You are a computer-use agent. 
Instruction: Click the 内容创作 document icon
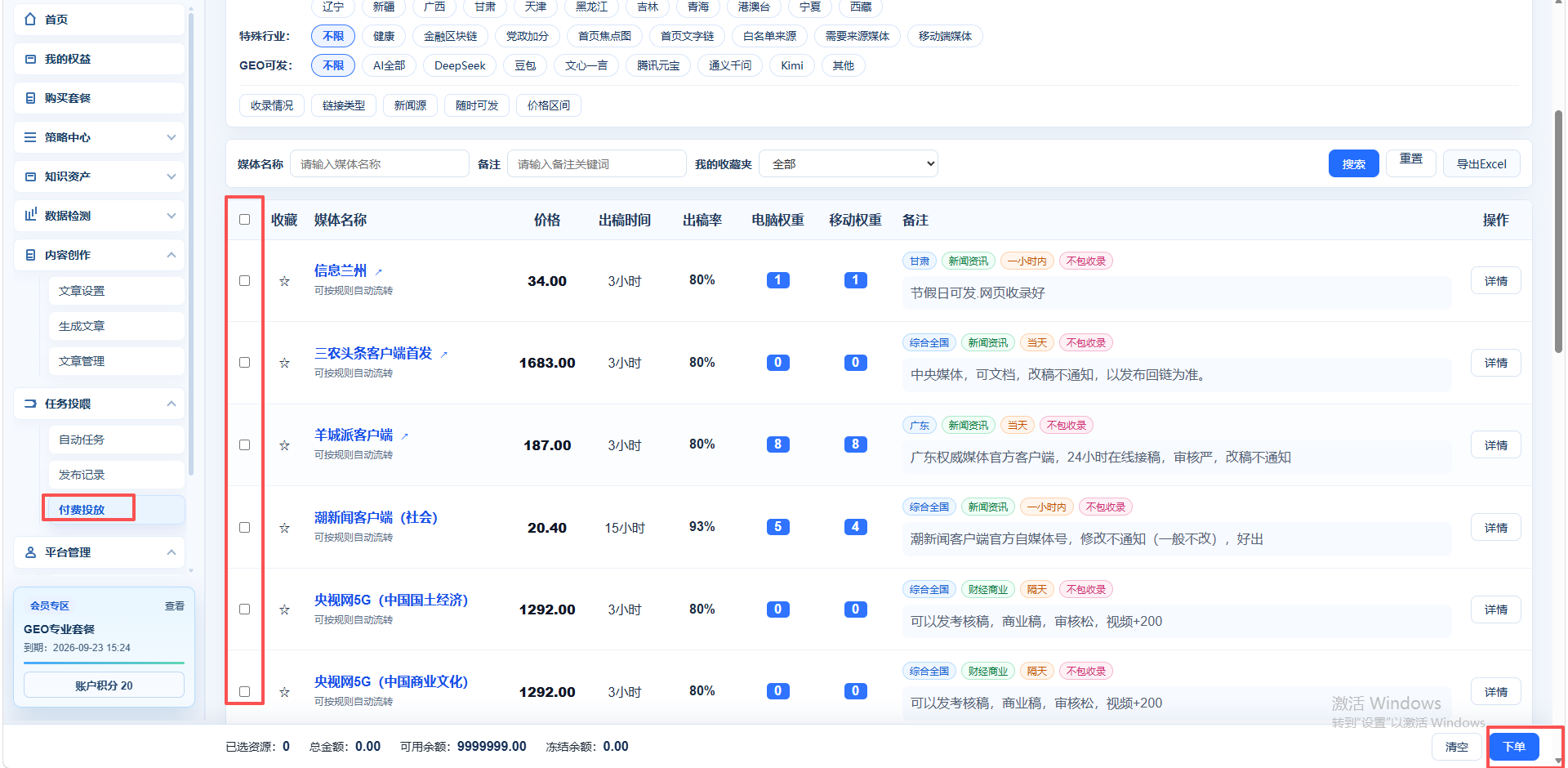[x=30, y=255]
